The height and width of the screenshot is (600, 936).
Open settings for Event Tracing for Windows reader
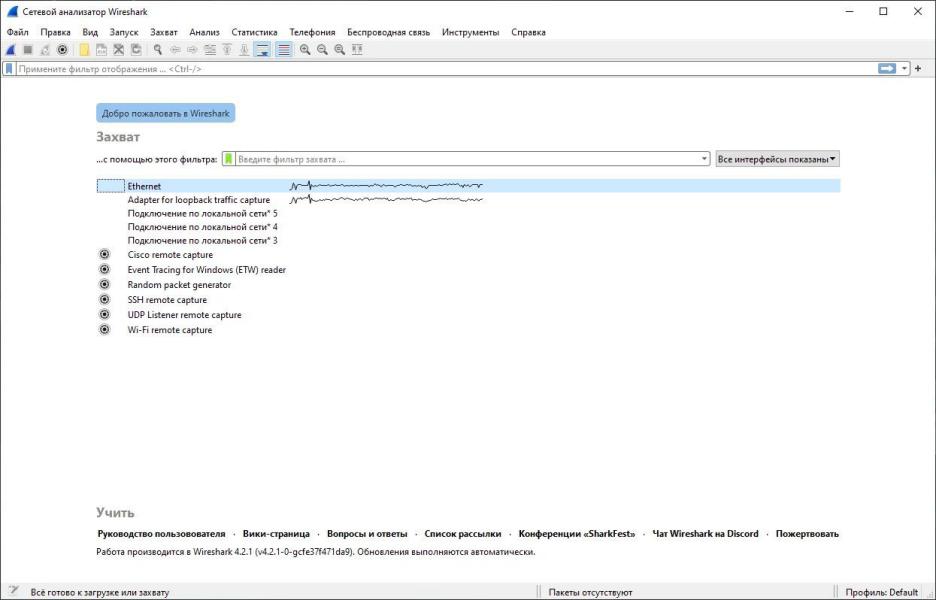[x=104, y=269]
